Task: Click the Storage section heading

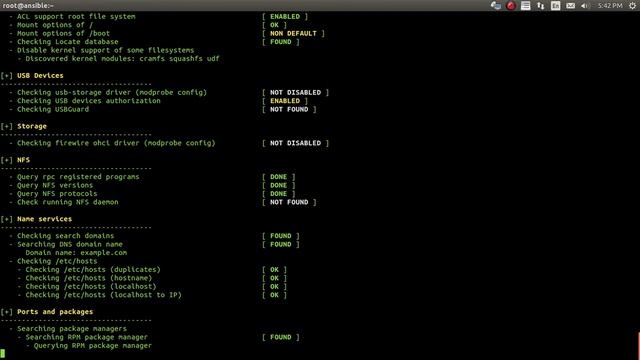Action: [x=32, y=126]
